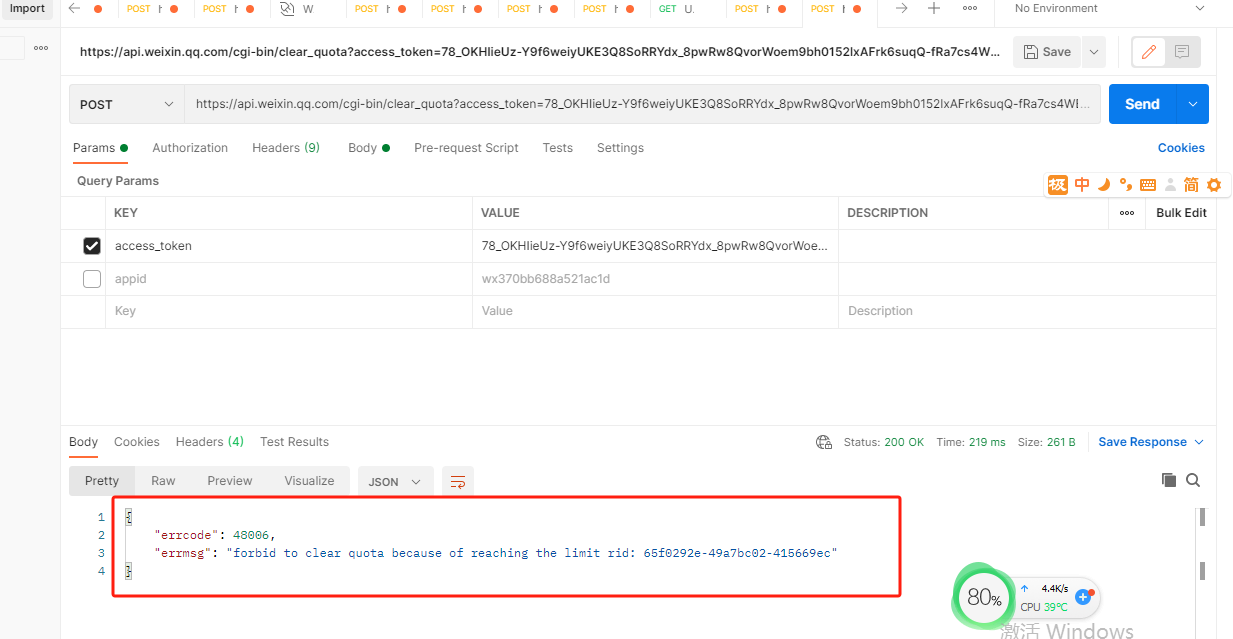
Task: Click the empty Key placeholder field
Action: click(289, 311)
